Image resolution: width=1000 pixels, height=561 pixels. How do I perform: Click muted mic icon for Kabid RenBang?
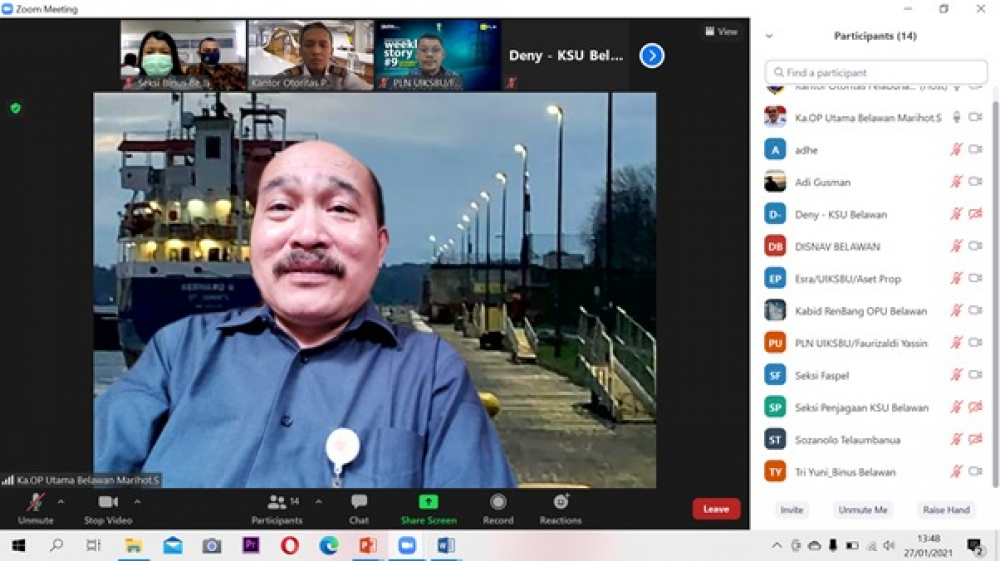tap(956, 310)
